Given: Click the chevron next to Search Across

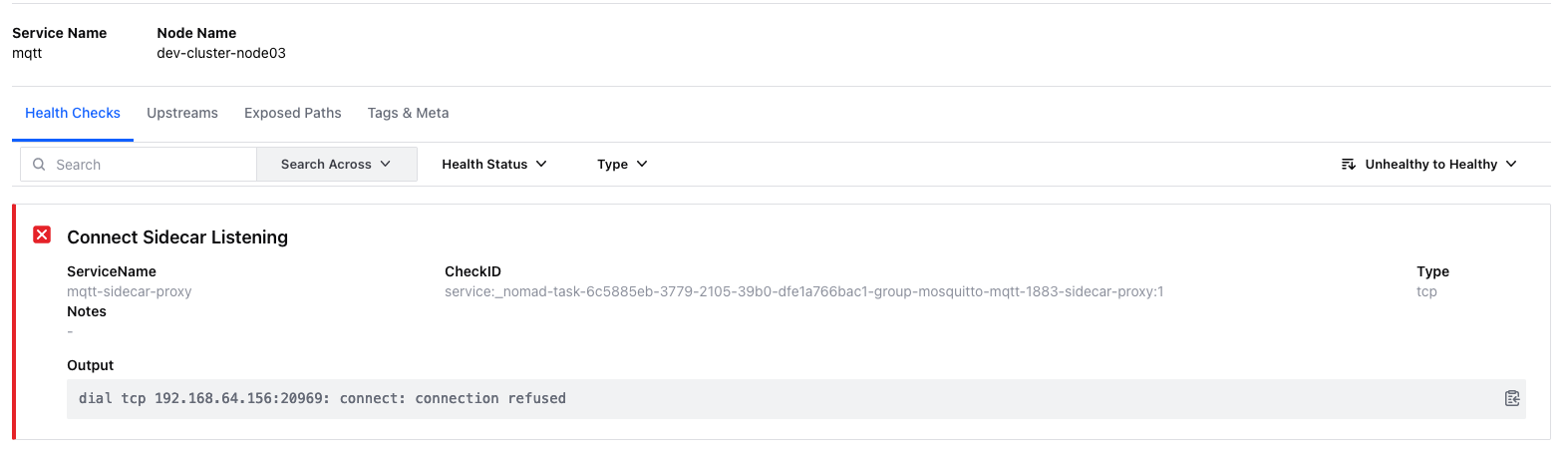Looking at the screenshot, I should pyautogui.click(x=386, y=165).
